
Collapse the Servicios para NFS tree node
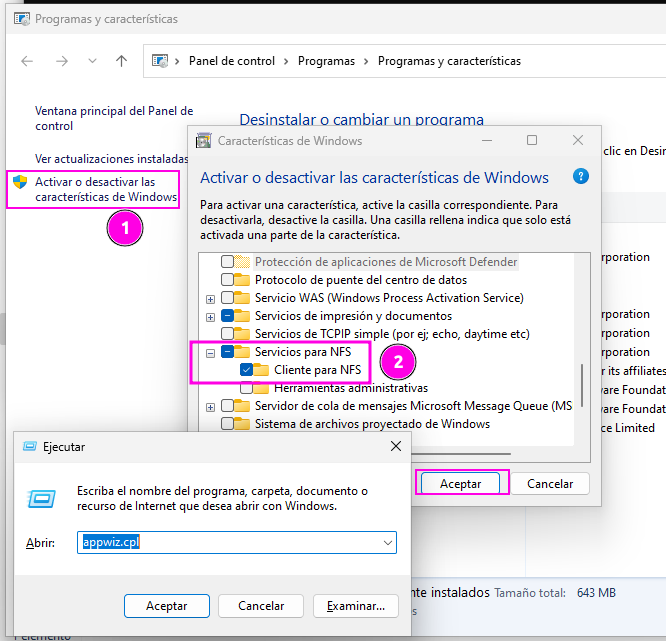click(210, 352)
